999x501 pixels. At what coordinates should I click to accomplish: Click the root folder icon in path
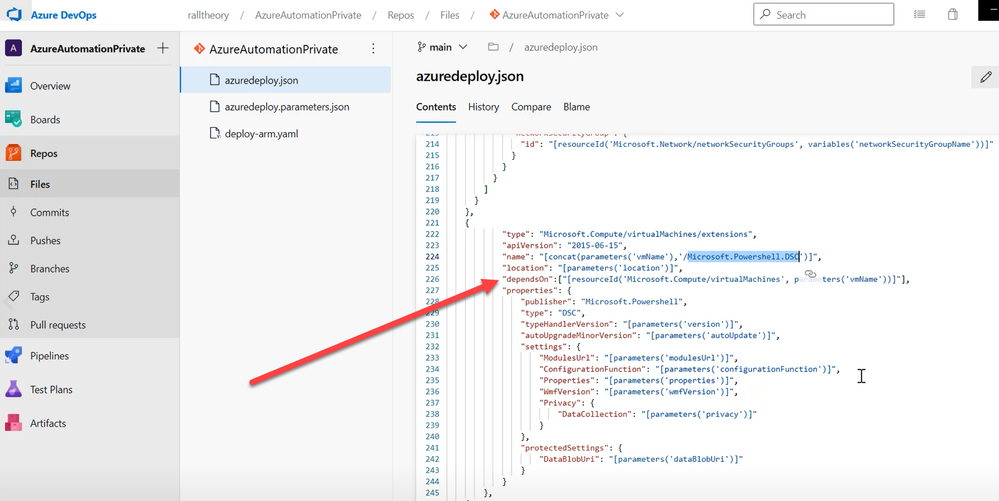(x=492, y=47)
